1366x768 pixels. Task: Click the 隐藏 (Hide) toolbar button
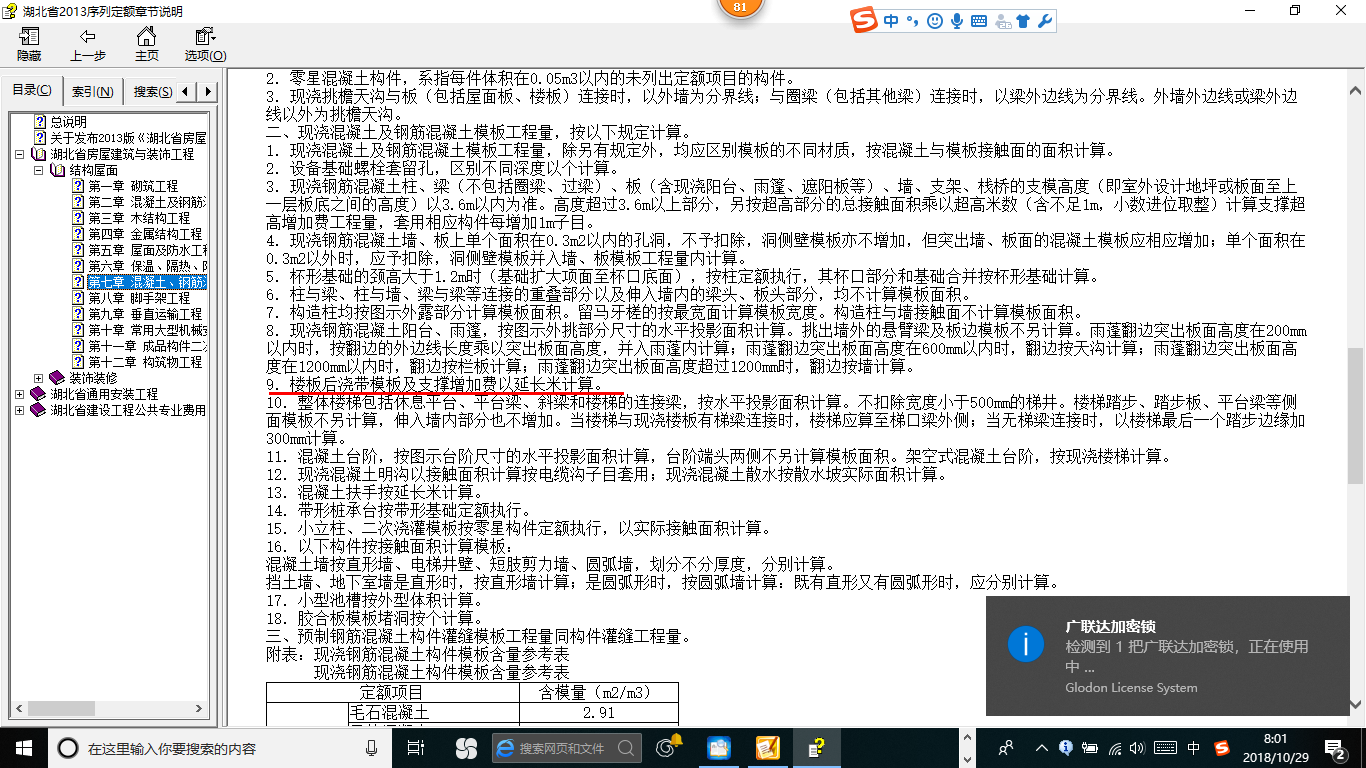pyautogui.click(x=28, y=45)
